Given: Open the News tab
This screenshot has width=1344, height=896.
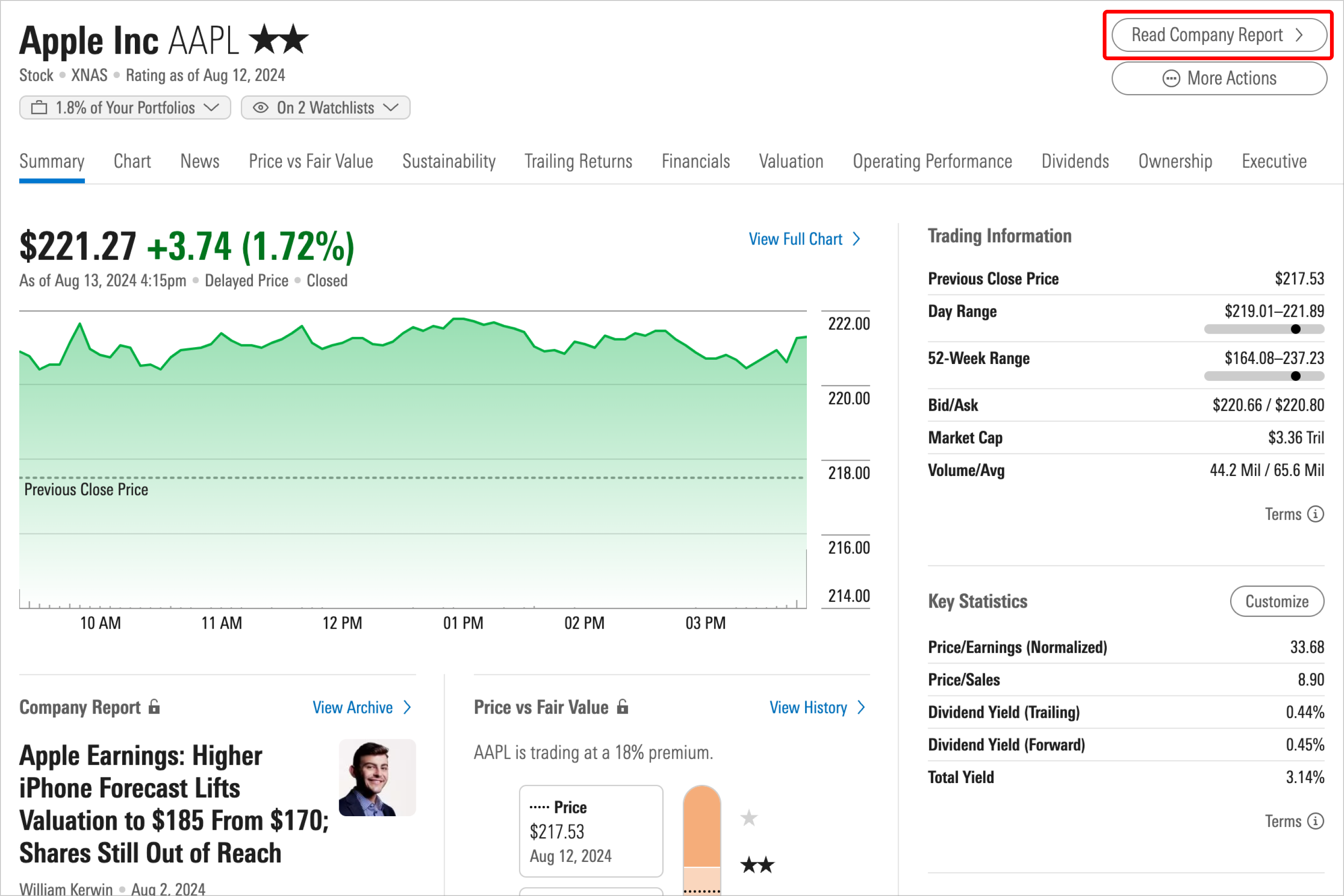Looking at the screenshot, I should point(200,162).
